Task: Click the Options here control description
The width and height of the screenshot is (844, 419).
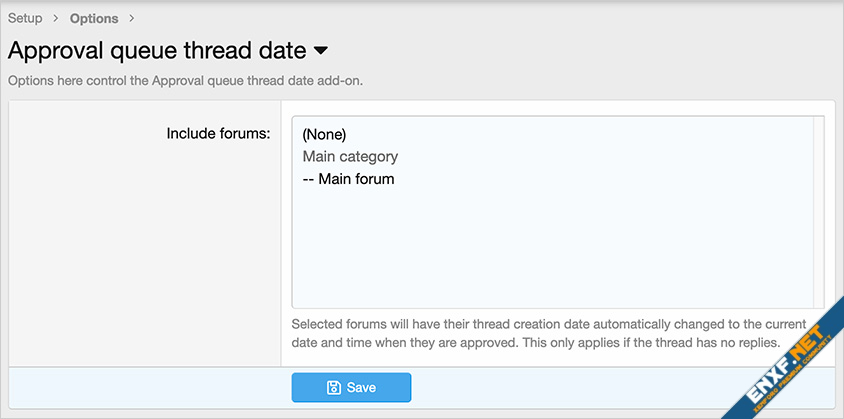Action: [185, 80]
